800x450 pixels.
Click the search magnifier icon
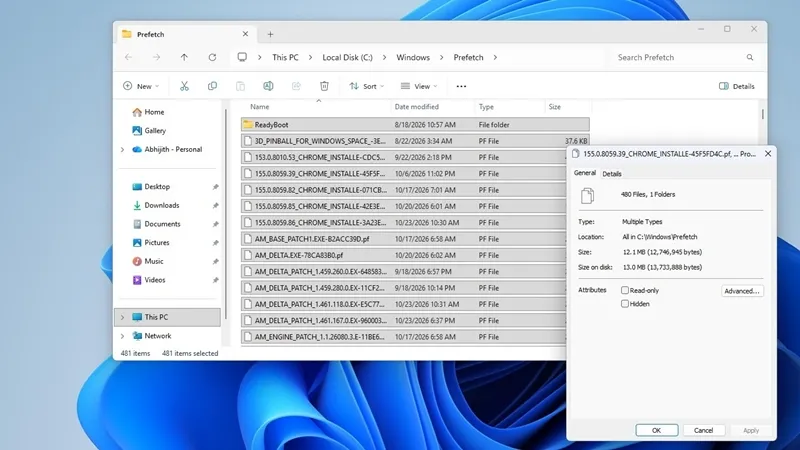[749, 57]
